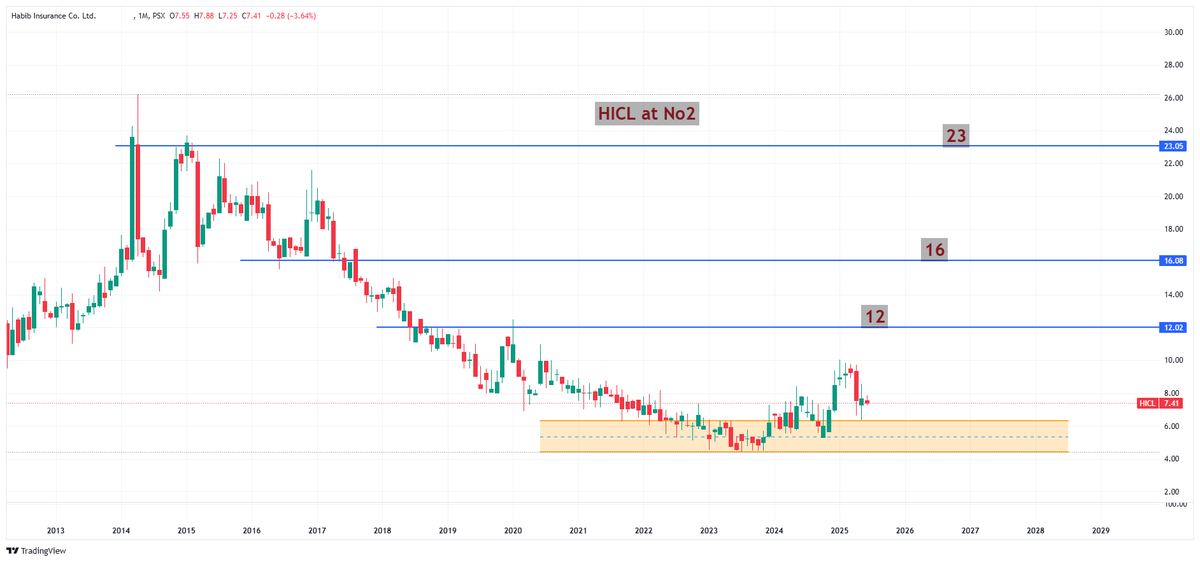This screenshot has width=1200, height=562.
Task: Select the Habib Insurance Co. Ltd. symbol title
Action: (52, 16)
